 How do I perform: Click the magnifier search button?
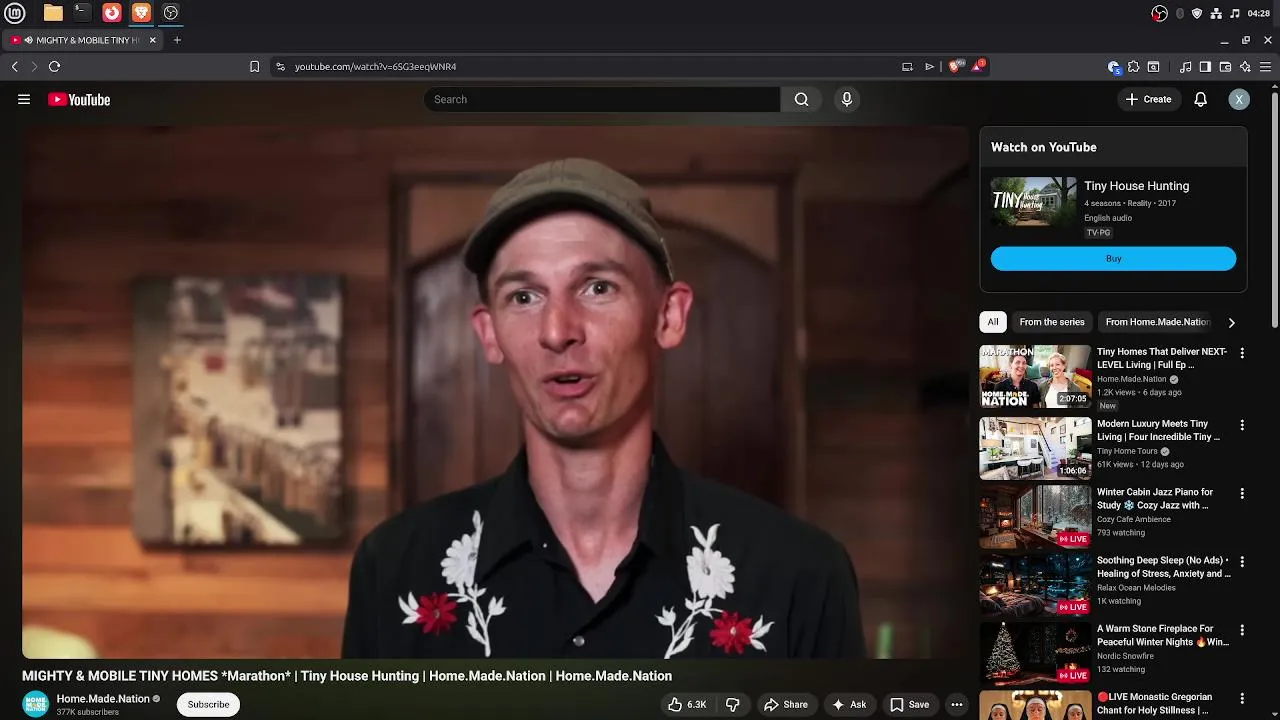(x=801, y=99)
